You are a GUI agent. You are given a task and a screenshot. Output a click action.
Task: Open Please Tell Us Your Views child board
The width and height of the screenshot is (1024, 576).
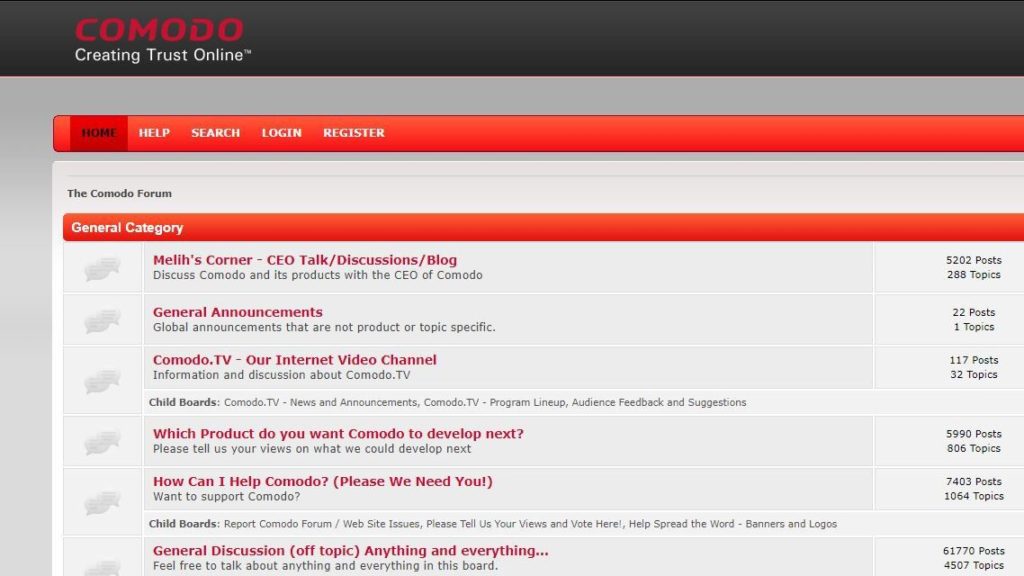(526, 524)
